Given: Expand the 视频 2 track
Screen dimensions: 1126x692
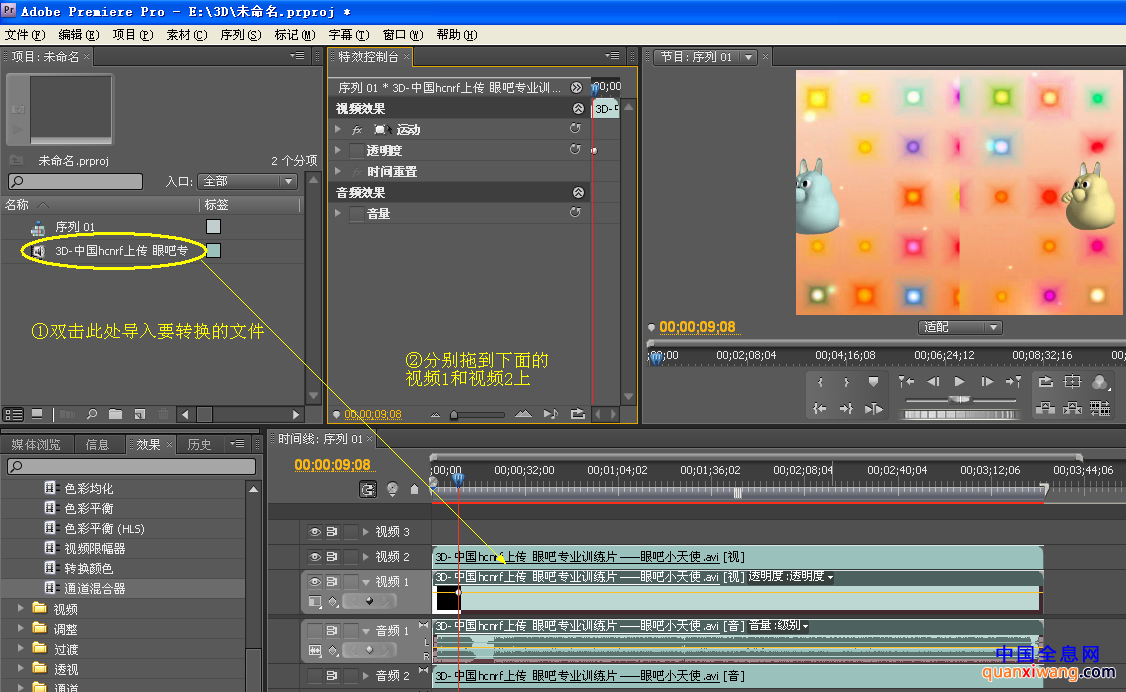Looking at the screenshot, I should pos(366,556).
